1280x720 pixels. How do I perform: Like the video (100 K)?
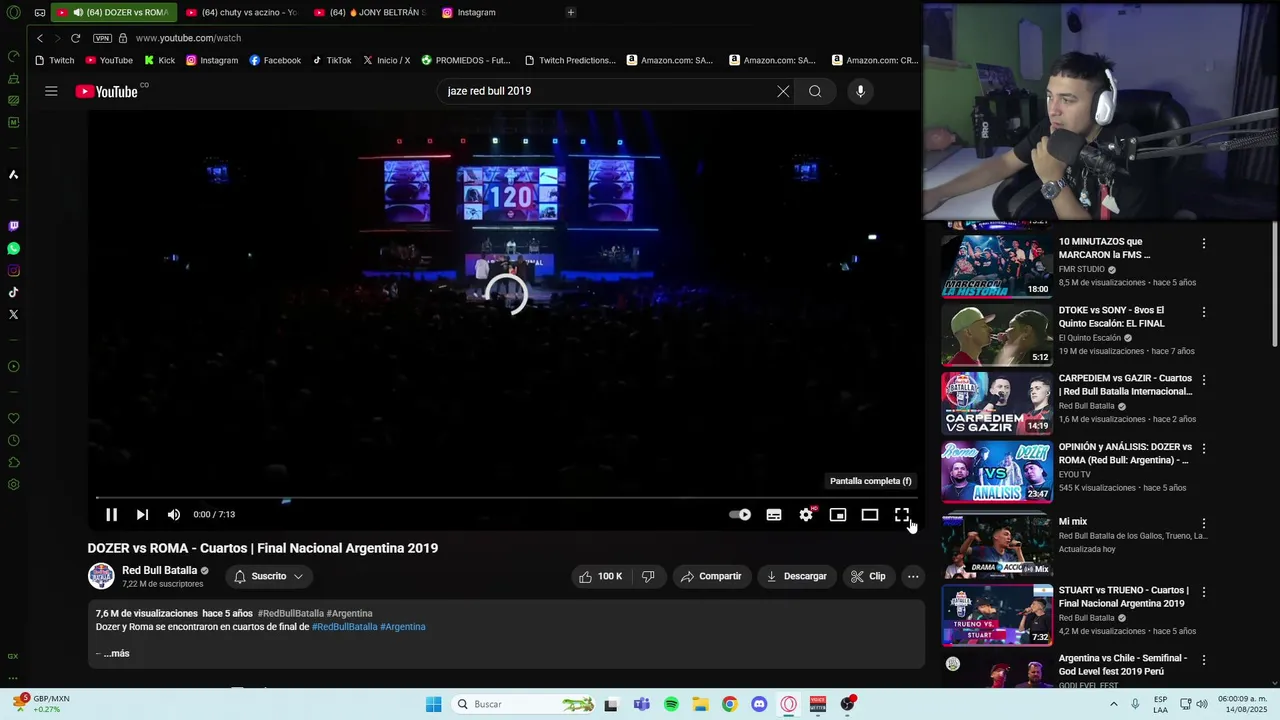(x=600, y=576)
